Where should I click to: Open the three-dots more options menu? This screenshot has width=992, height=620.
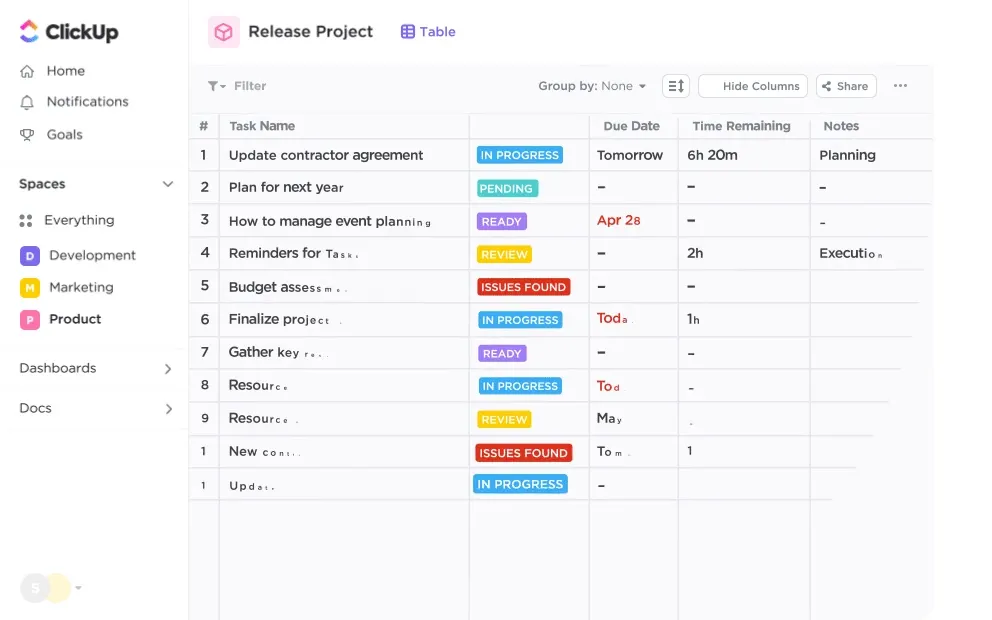(900, 85)
